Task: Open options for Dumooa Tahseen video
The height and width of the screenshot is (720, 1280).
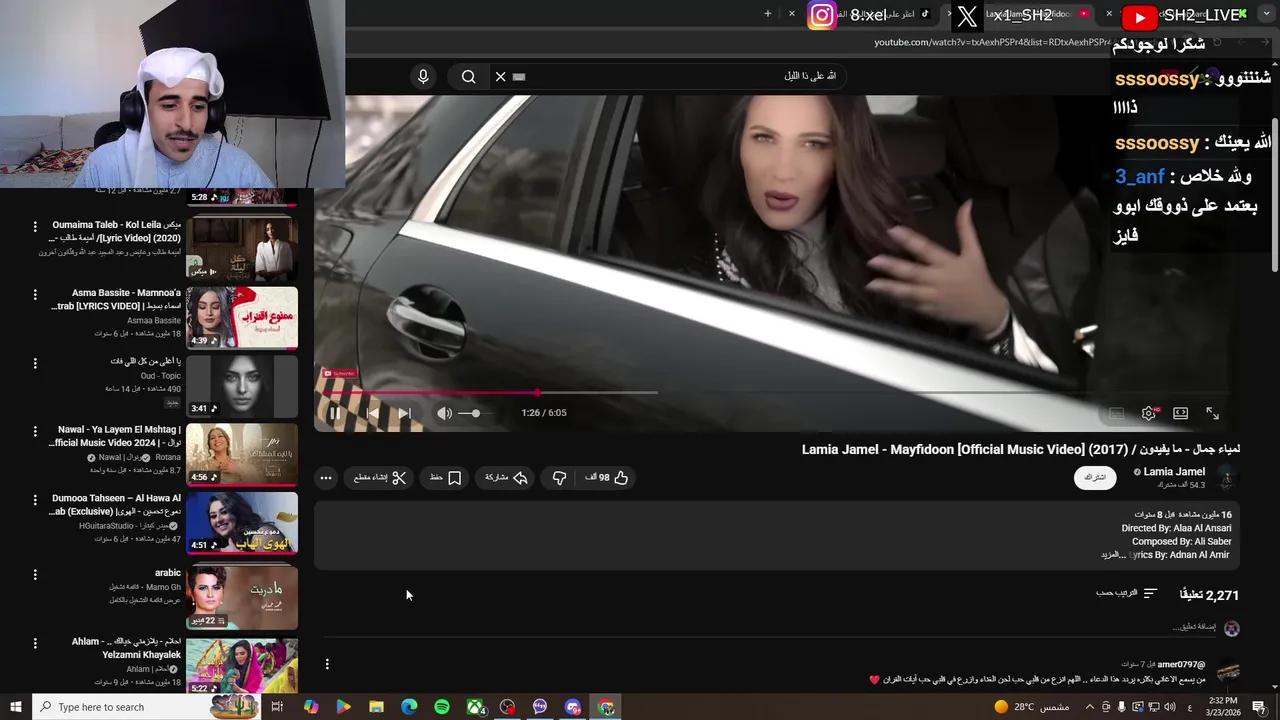Action: point(35,499)
